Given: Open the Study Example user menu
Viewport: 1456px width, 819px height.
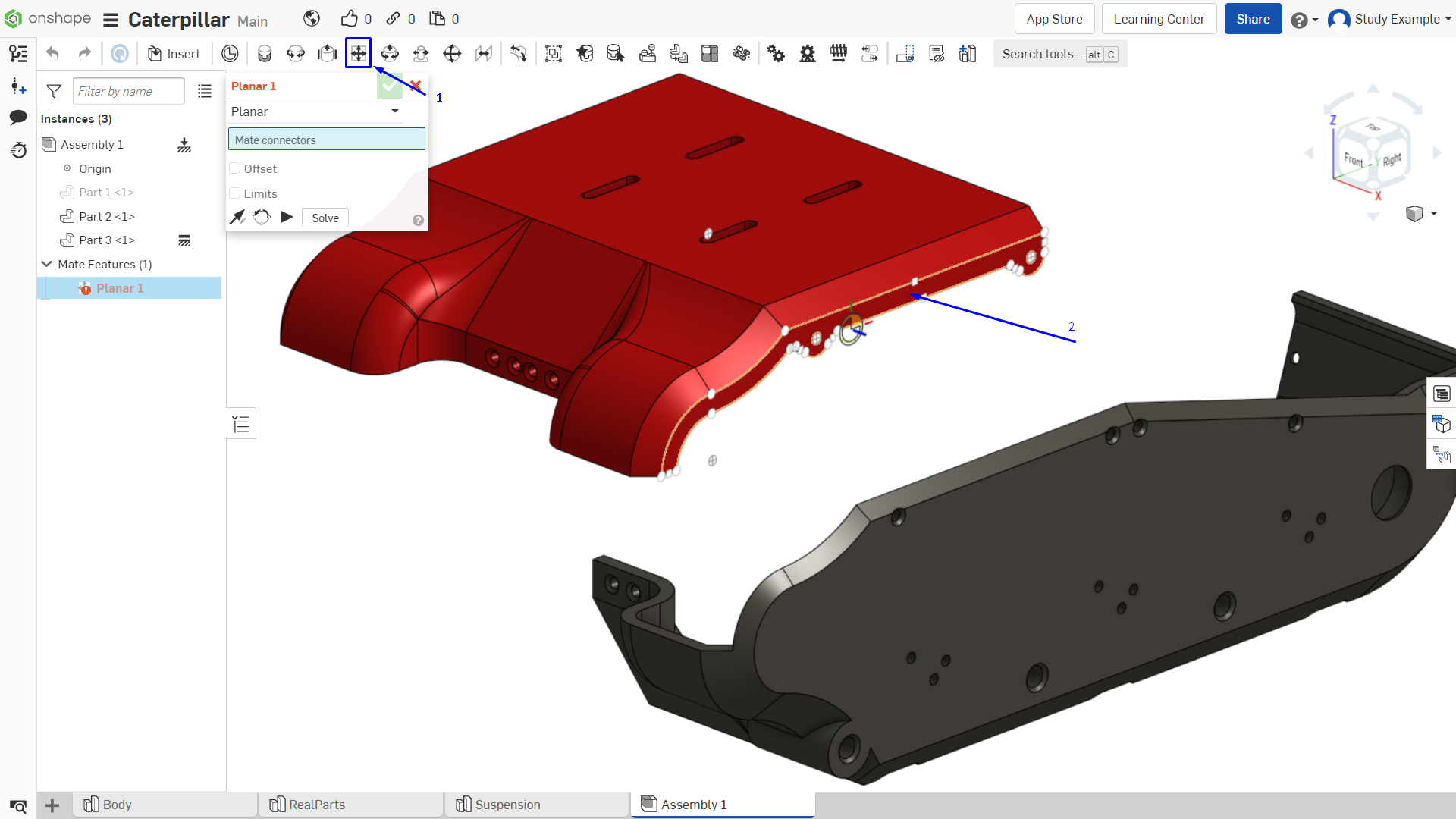Looking at the screenshot, I should click(x=1389, y=20).
